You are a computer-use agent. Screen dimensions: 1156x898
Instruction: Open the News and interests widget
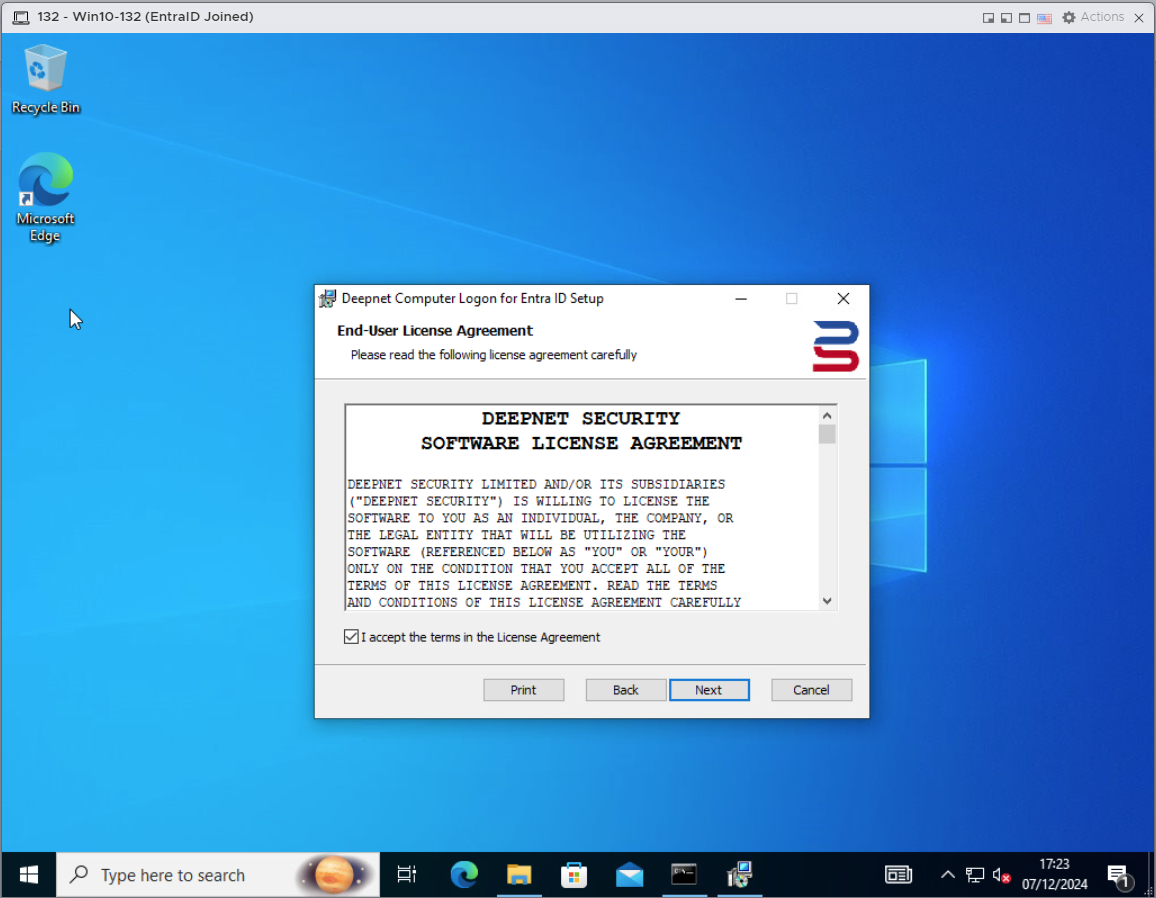pyautogui.click(x=898, y=875)
